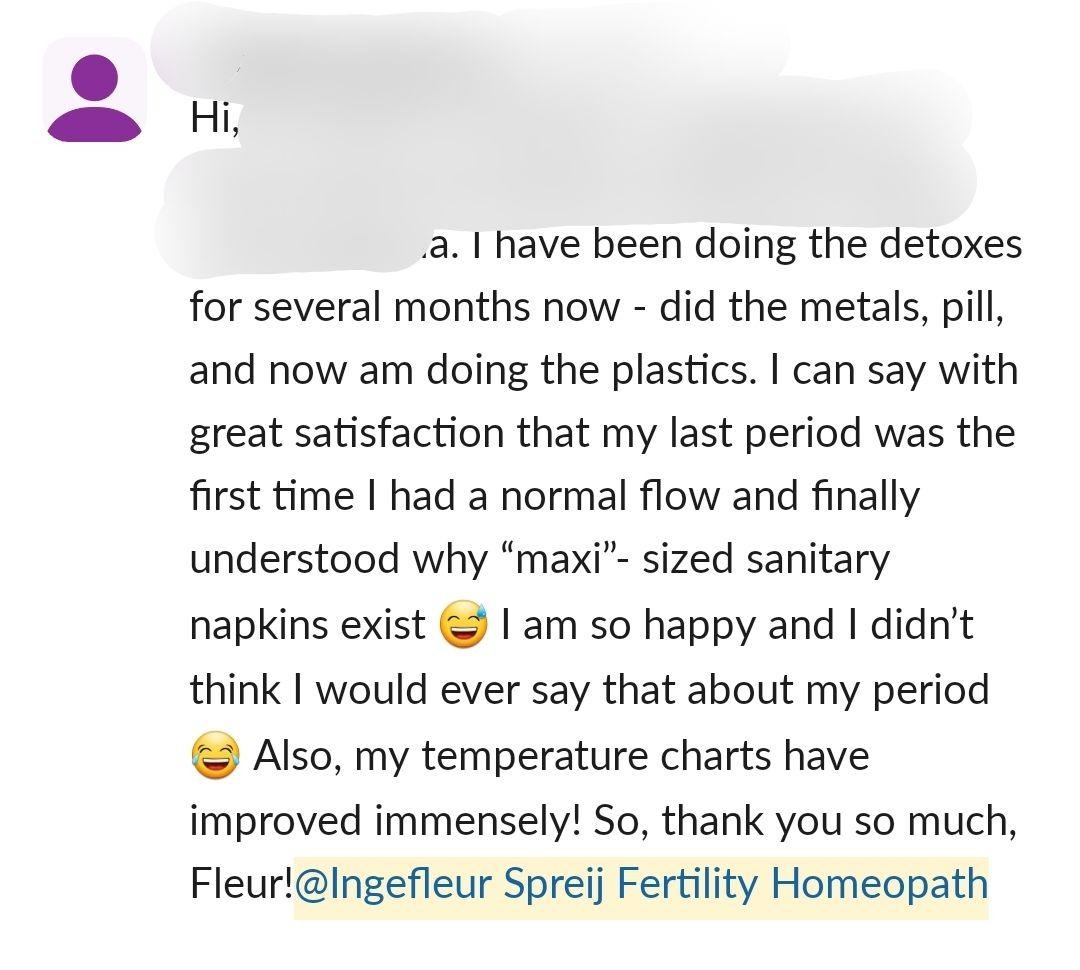Click the greeting "Hi," in the message
This screenshot has width=1080, height=970.
point(214,119)
